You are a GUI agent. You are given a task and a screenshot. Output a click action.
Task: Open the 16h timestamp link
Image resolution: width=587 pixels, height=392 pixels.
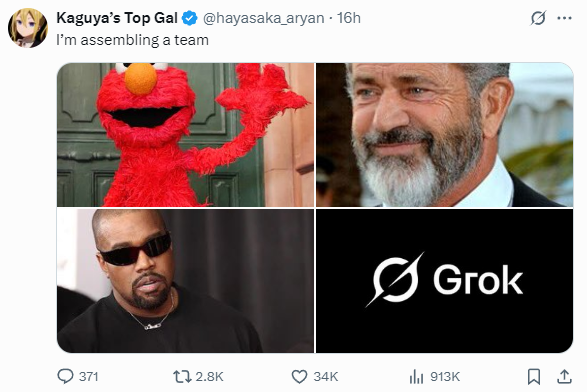pyautogui.click(x=349, y=18)
